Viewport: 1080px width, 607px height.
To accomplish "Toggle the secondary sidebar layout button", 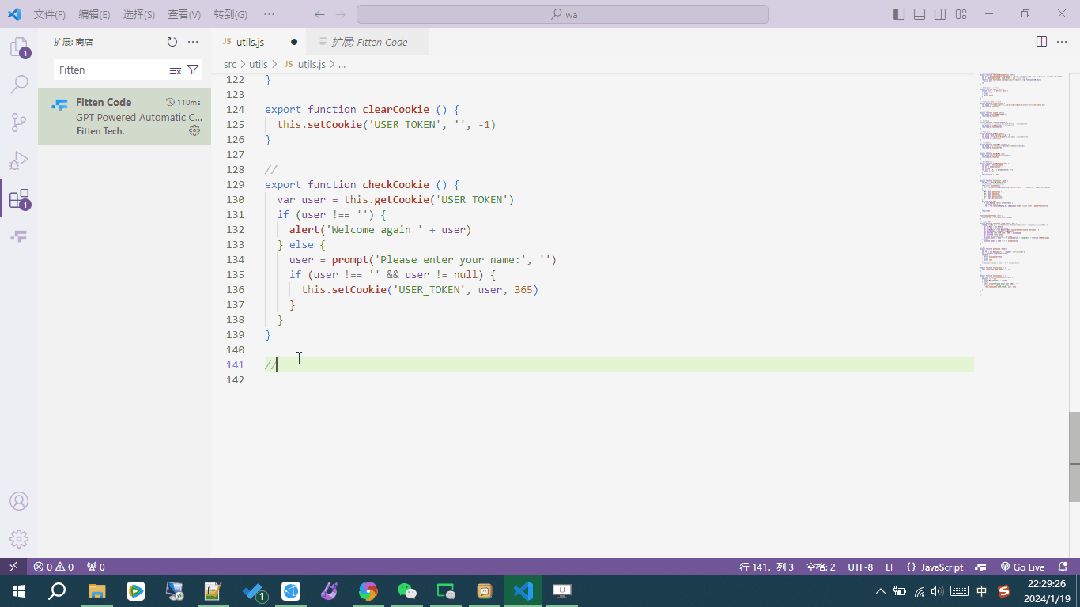I will click(940, 14).
